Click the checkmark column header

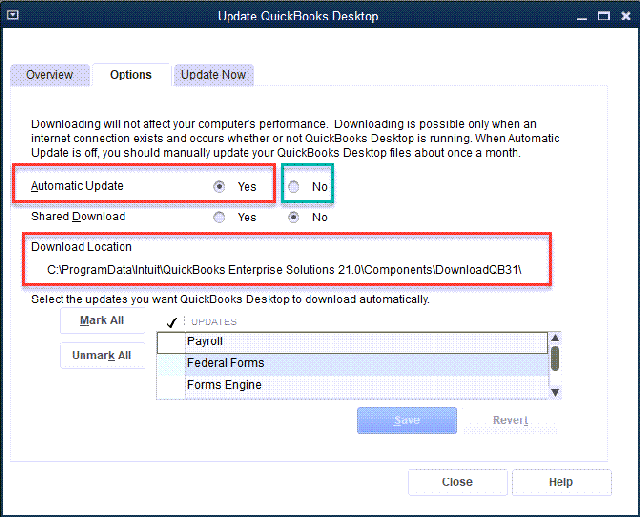[171, 322]
